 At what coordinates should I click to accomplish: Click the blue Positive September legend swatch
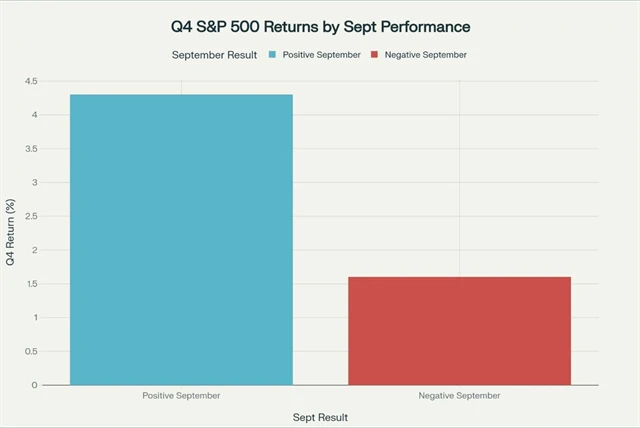click(270, 54)
